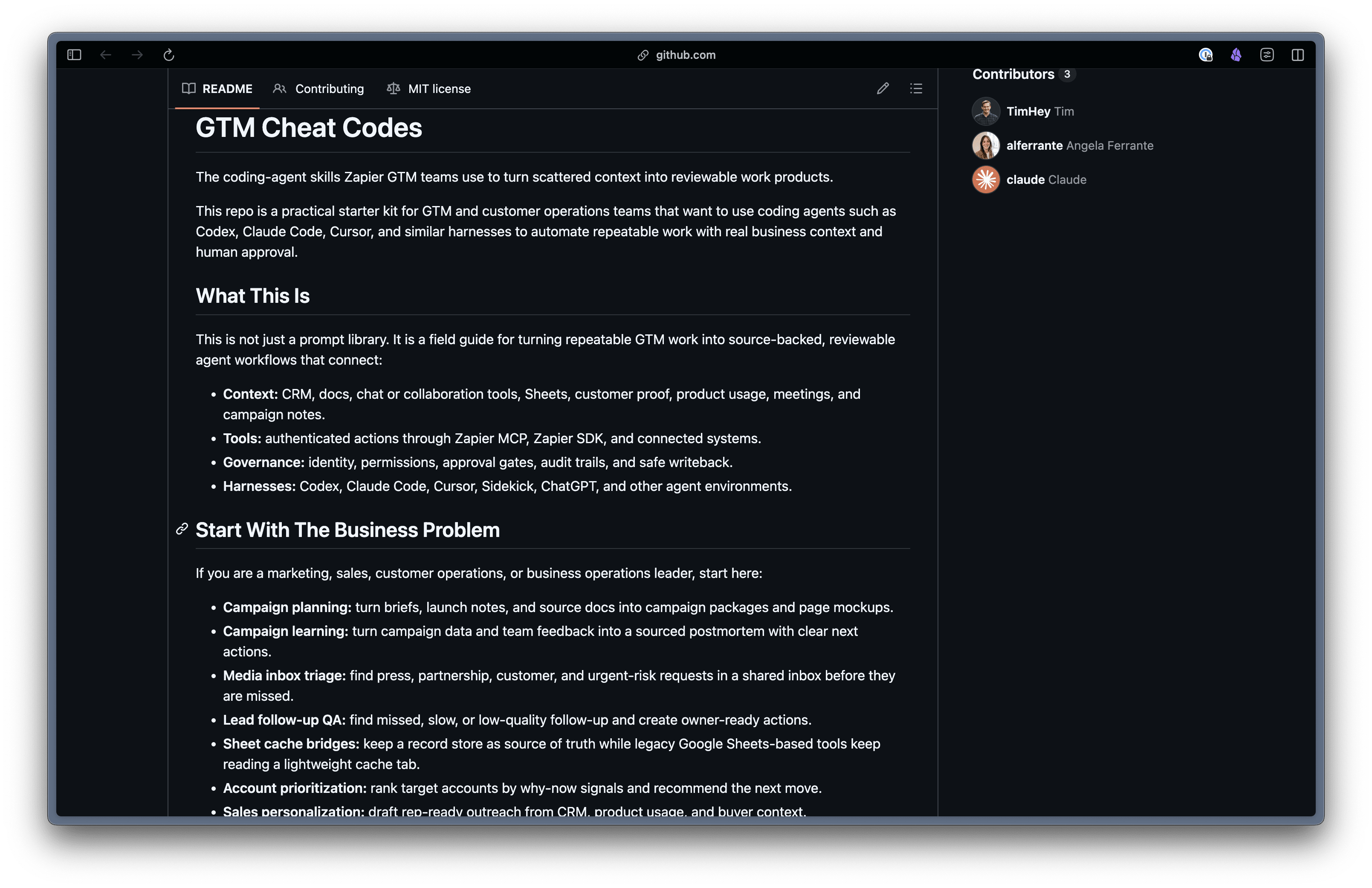This screenshot has height=888, width=1372.
Task: Click the GTM Cheat Codes heading
Action: click(309, 128)
